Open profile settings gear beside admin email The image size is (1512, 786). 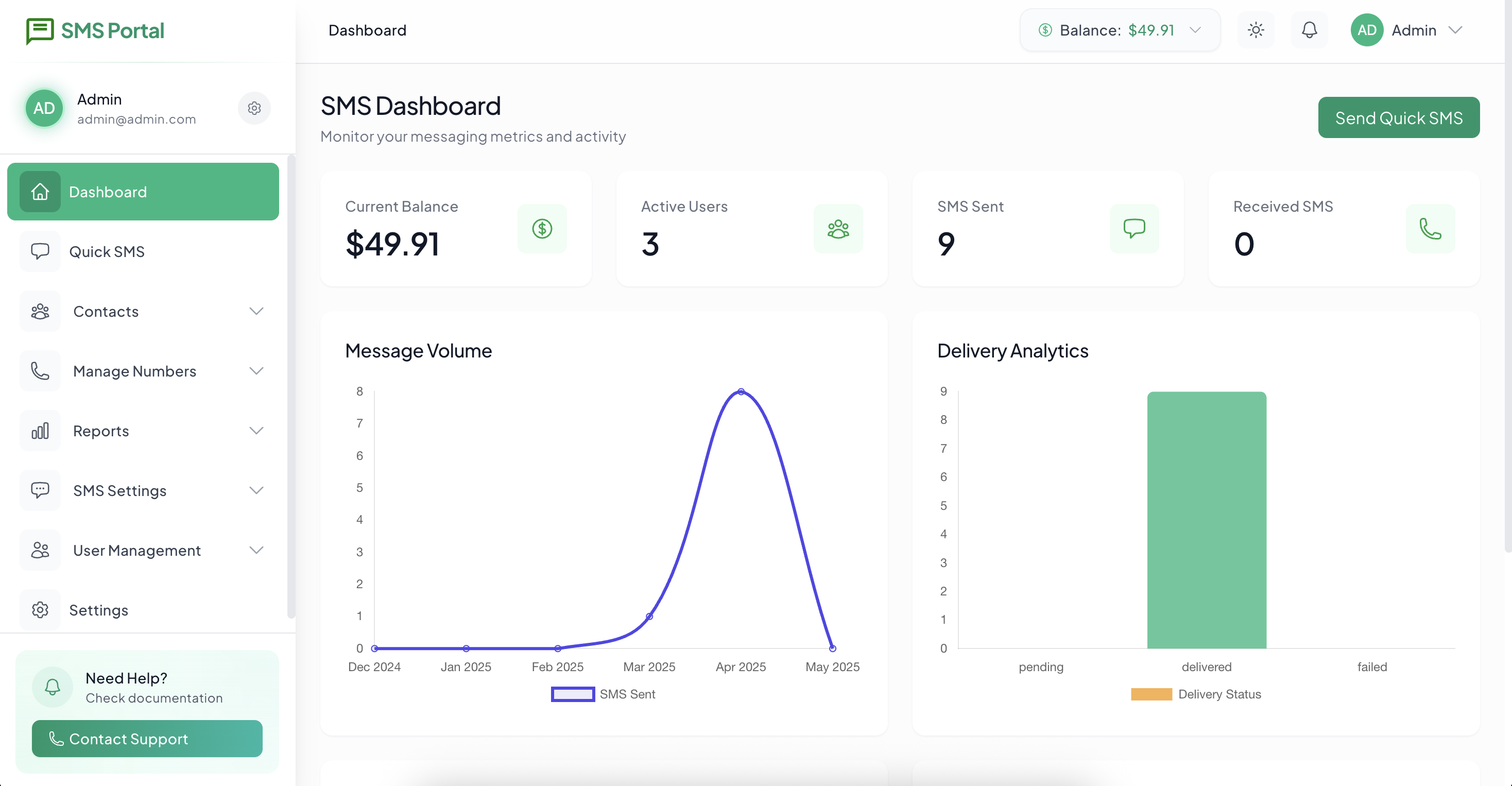[254, 108]
